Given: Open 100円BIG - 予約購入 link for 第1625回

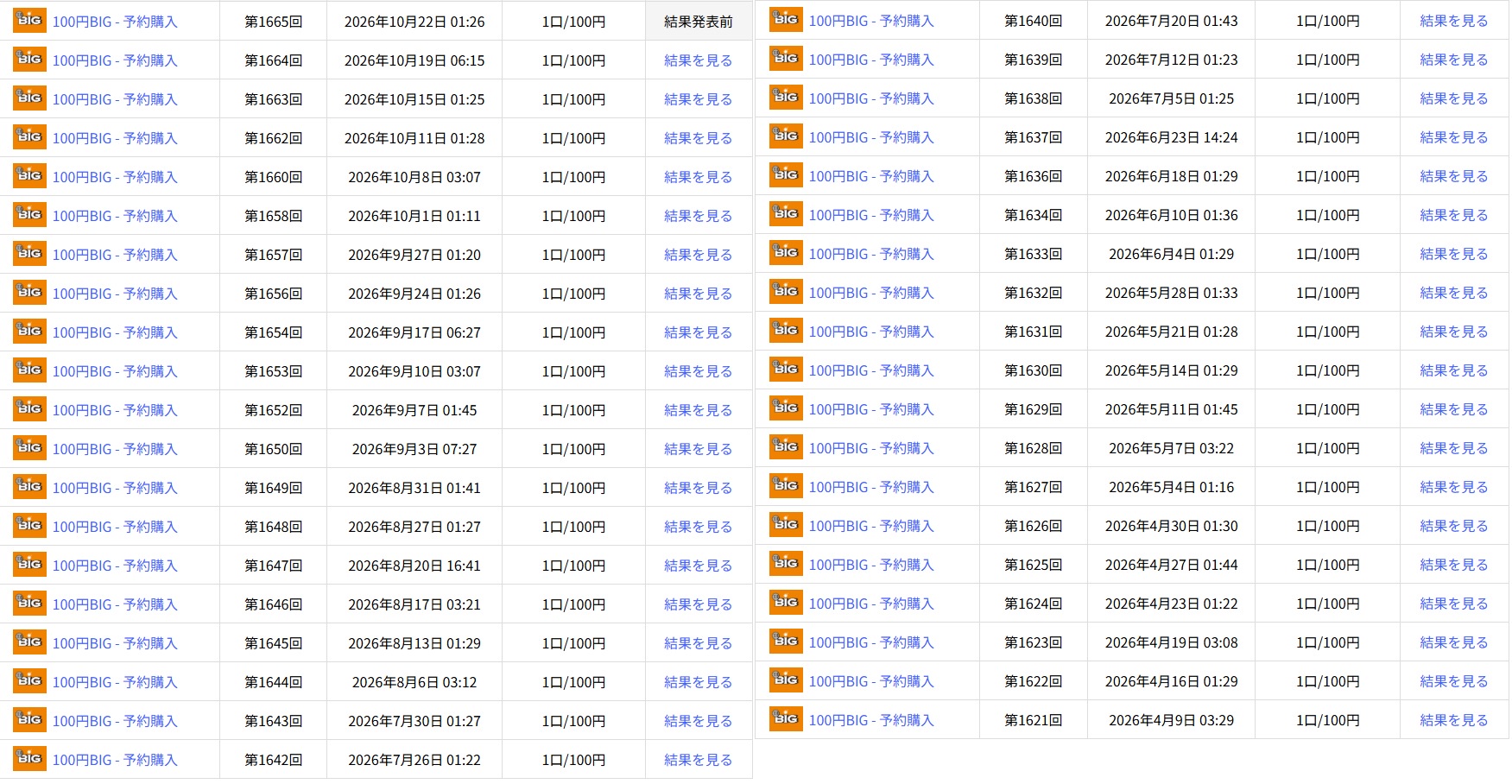Looking at the screenshot, I should 871,565.
